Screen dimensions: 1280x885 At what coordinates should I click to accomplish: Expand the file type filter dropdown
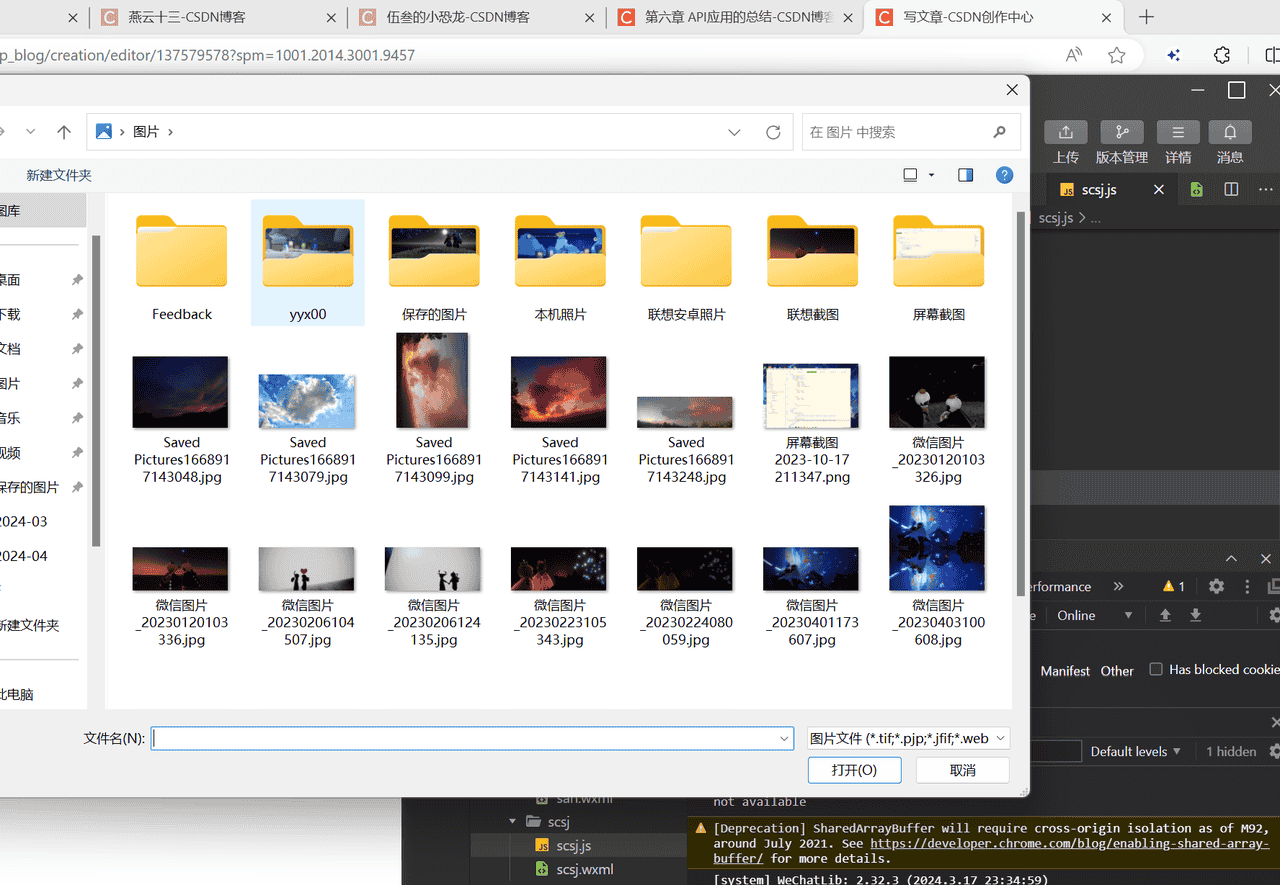pyautogui.click(x=908, y=738)
